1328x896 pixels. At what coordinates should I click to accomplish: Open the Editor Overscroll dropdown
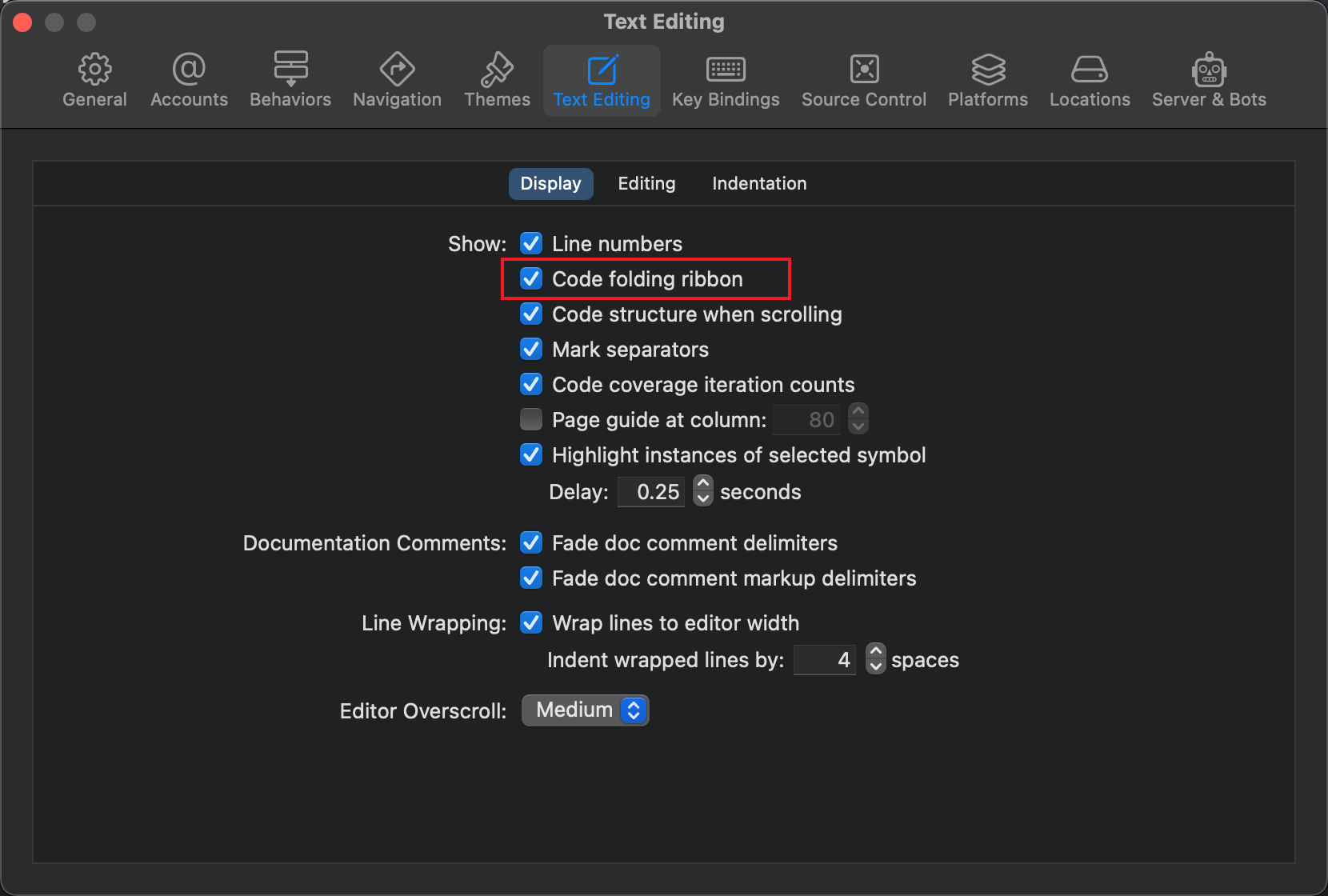(x=585, y=710)
